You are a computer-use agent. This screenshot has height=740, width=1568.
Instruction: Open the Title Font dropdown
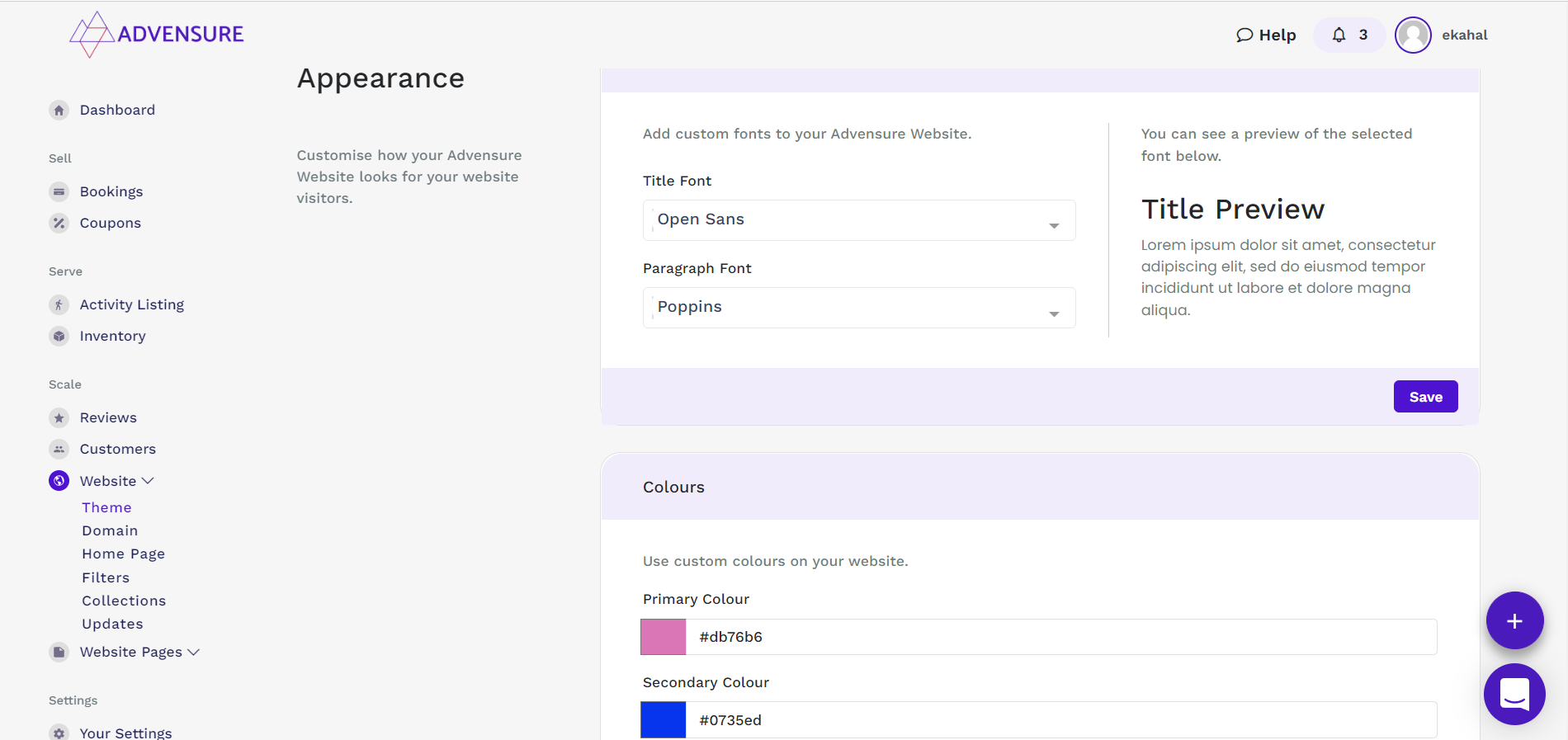[858, 220]
